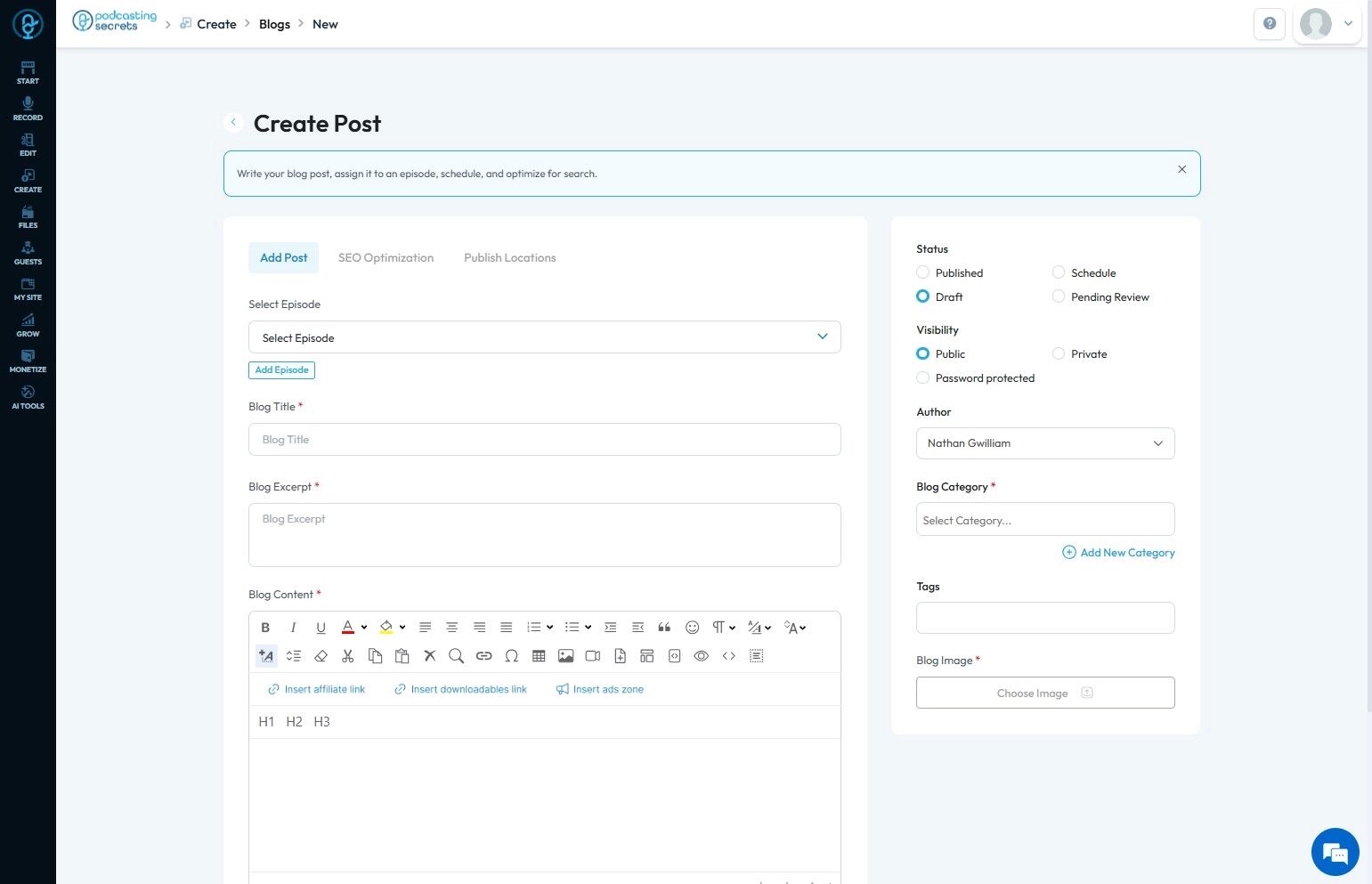Toggle code view in the editor
1372x884 pixels.
(x=729, y=656)
